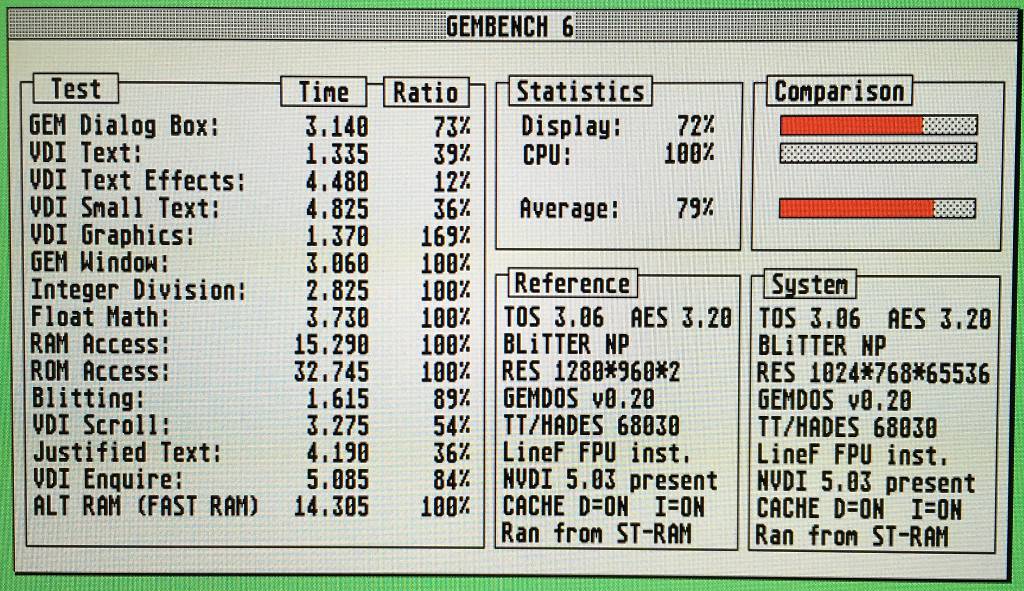Viewport: 1024px width, 591px height.
Task: Click the 12% ratio for VDI Text Effects
Action: (x=452, y=181)
